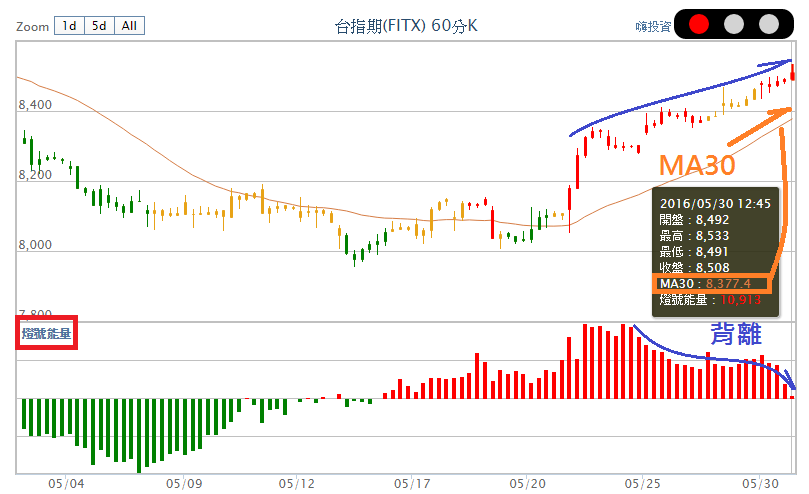The height and width of the screenshot is (494, 809).
Task: Open the 嗨投資 link
Action: [652, 27]
